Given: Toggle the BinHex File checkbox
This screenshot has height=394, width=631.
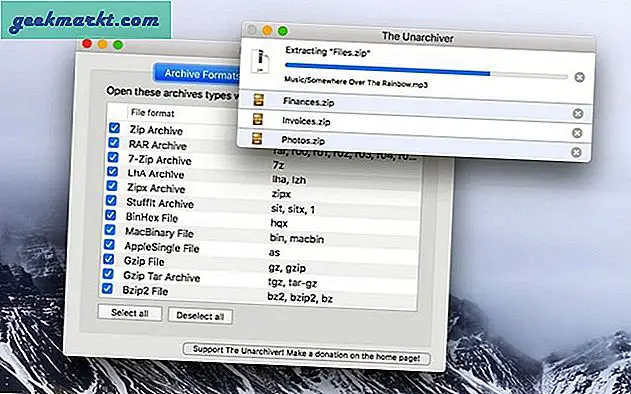Looking at the screenshot, I should [x=110, y=215].
